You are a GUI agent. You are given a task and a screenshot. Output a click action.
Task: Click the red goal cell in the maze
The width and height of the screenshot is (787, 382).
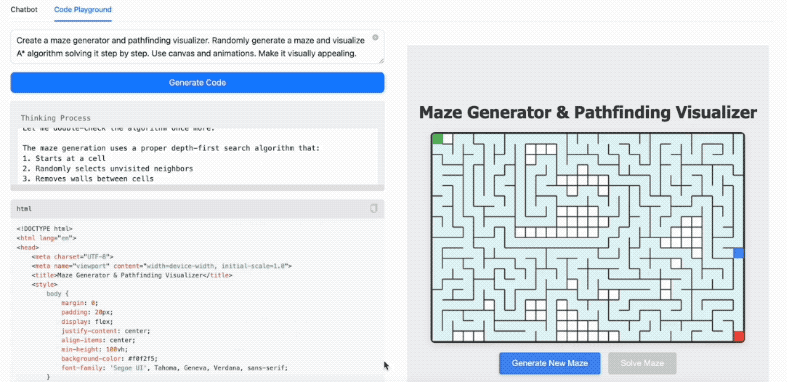pos(738,336)
